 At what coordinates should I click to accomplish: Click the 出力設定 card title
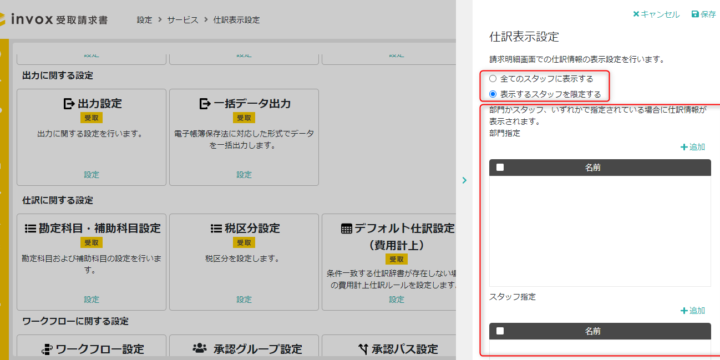pyautogui.click(x=100, y=104)
